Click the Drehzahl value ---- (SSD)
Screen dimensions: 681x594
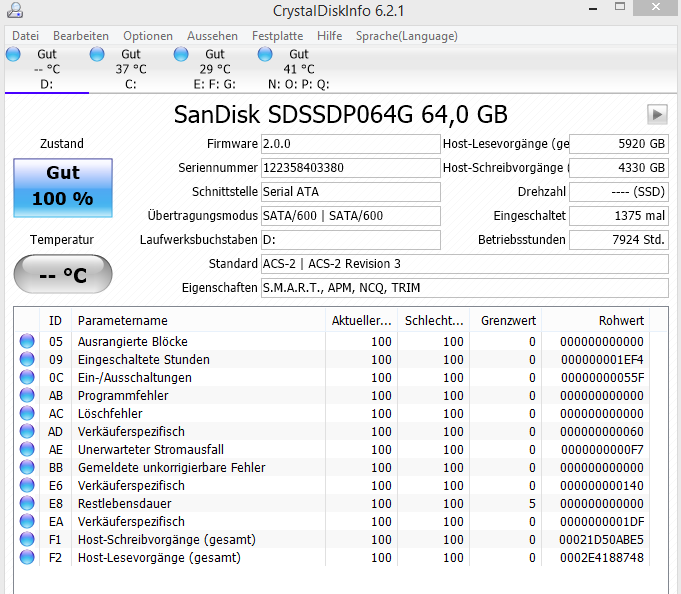coord(619,191)
